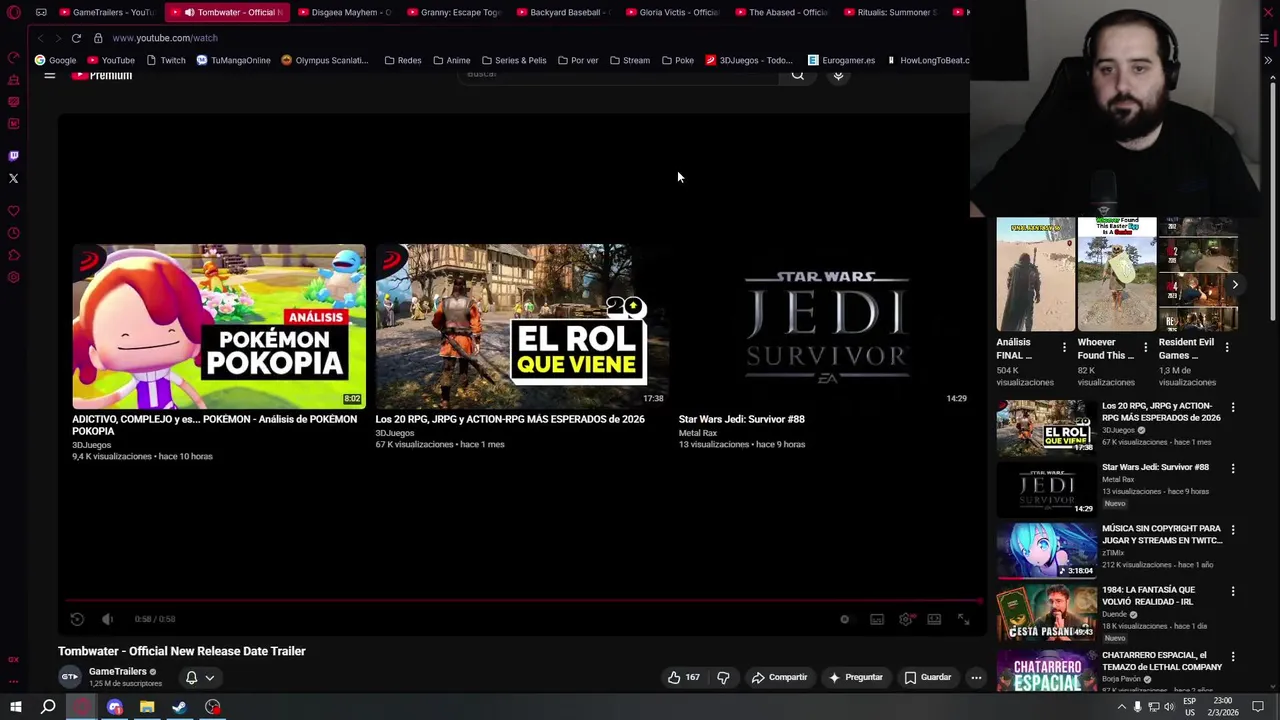Click the Guardar save button
1280x720 pixels.
pyautogui.click(x=928, y=677)
